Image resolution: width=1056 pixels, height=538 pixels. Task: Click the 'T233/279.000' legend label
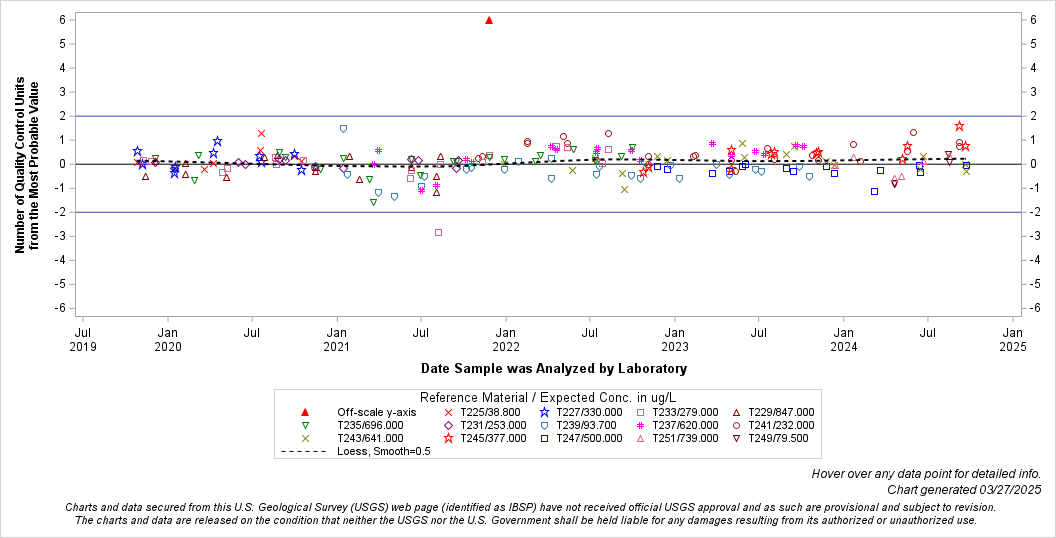pyautogui.click(x=686, y=412)
